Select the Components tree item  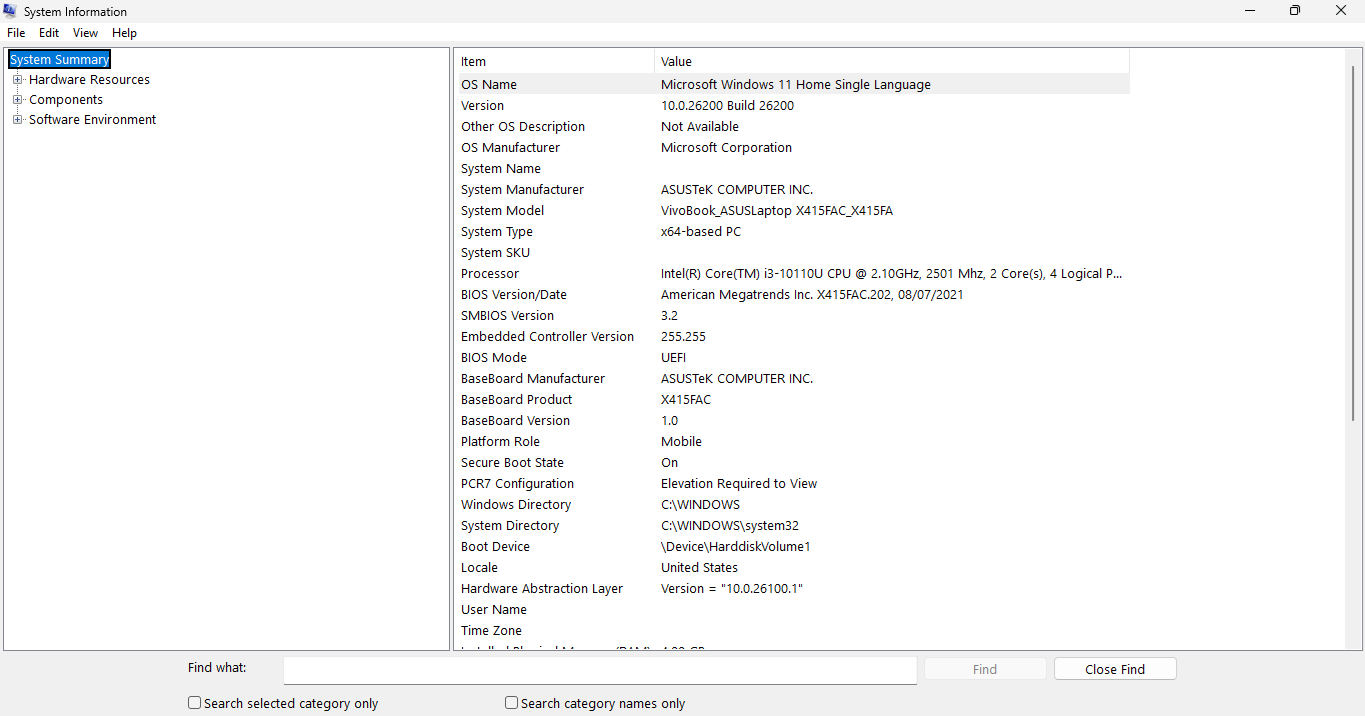pos(66,100)
